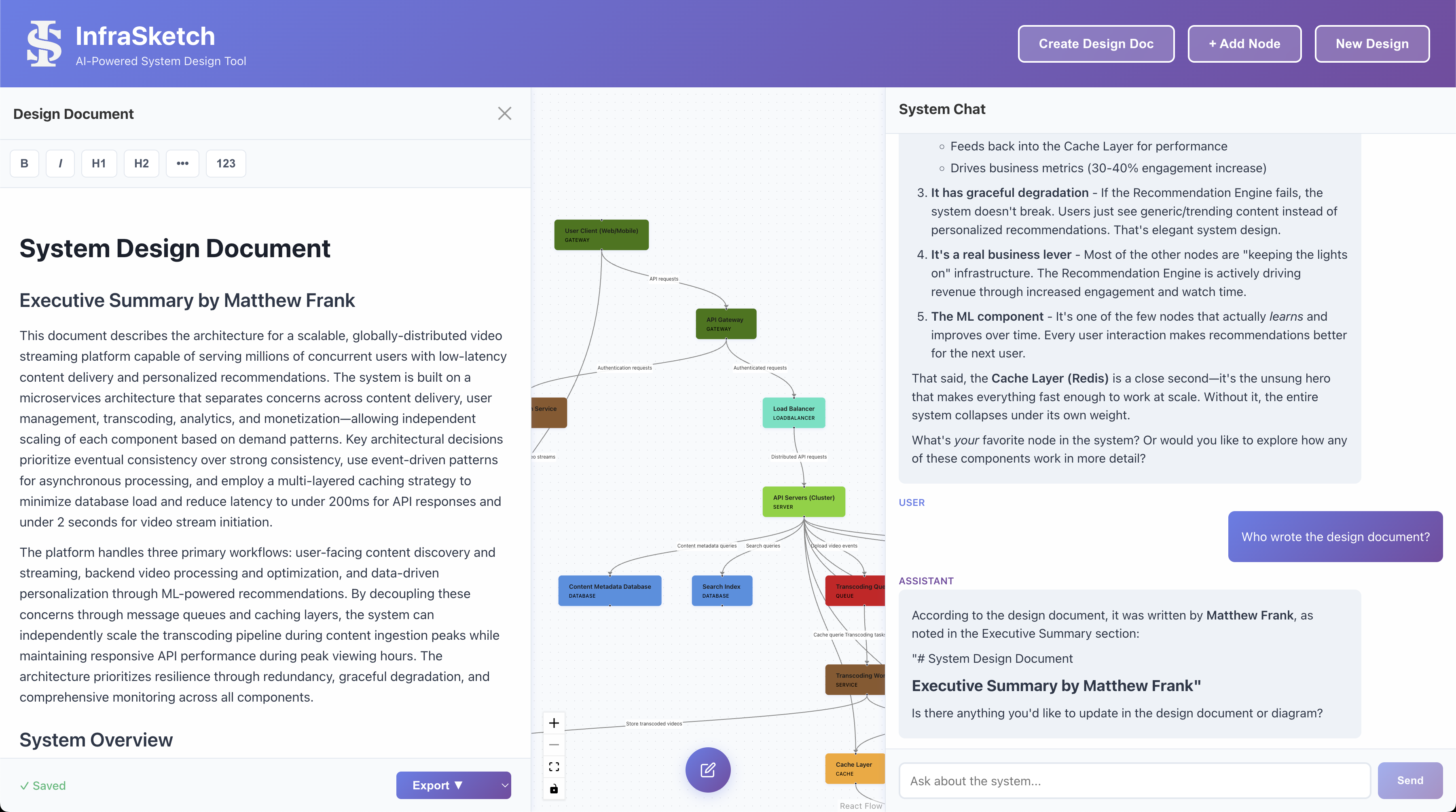This screenshot has width=1456, height=812.
Task: Apply Heading 1 style
Action: coord(98,163)
